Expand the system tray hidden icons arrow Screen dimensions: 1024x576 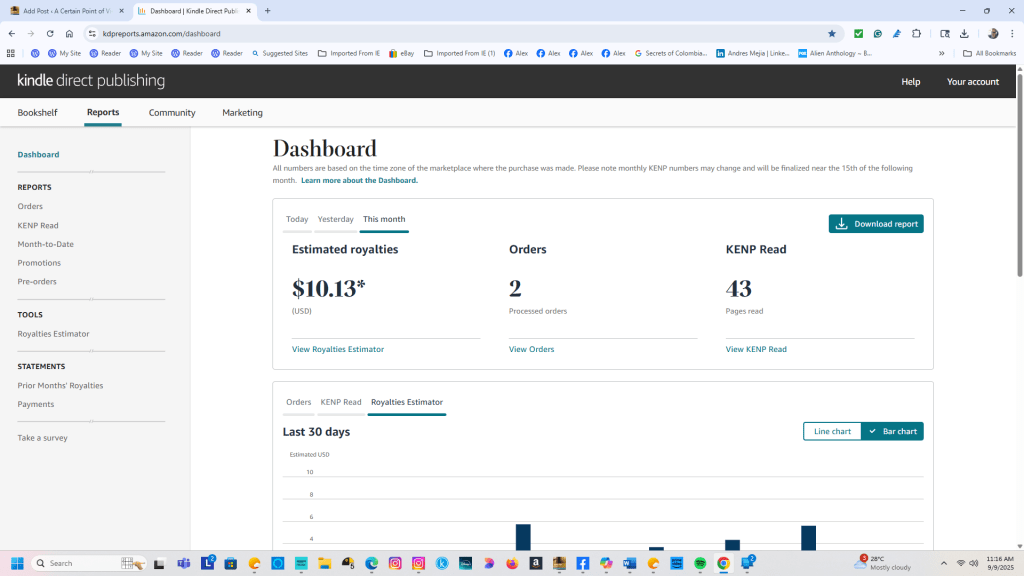pyautogui.click(x=945, y=563)
